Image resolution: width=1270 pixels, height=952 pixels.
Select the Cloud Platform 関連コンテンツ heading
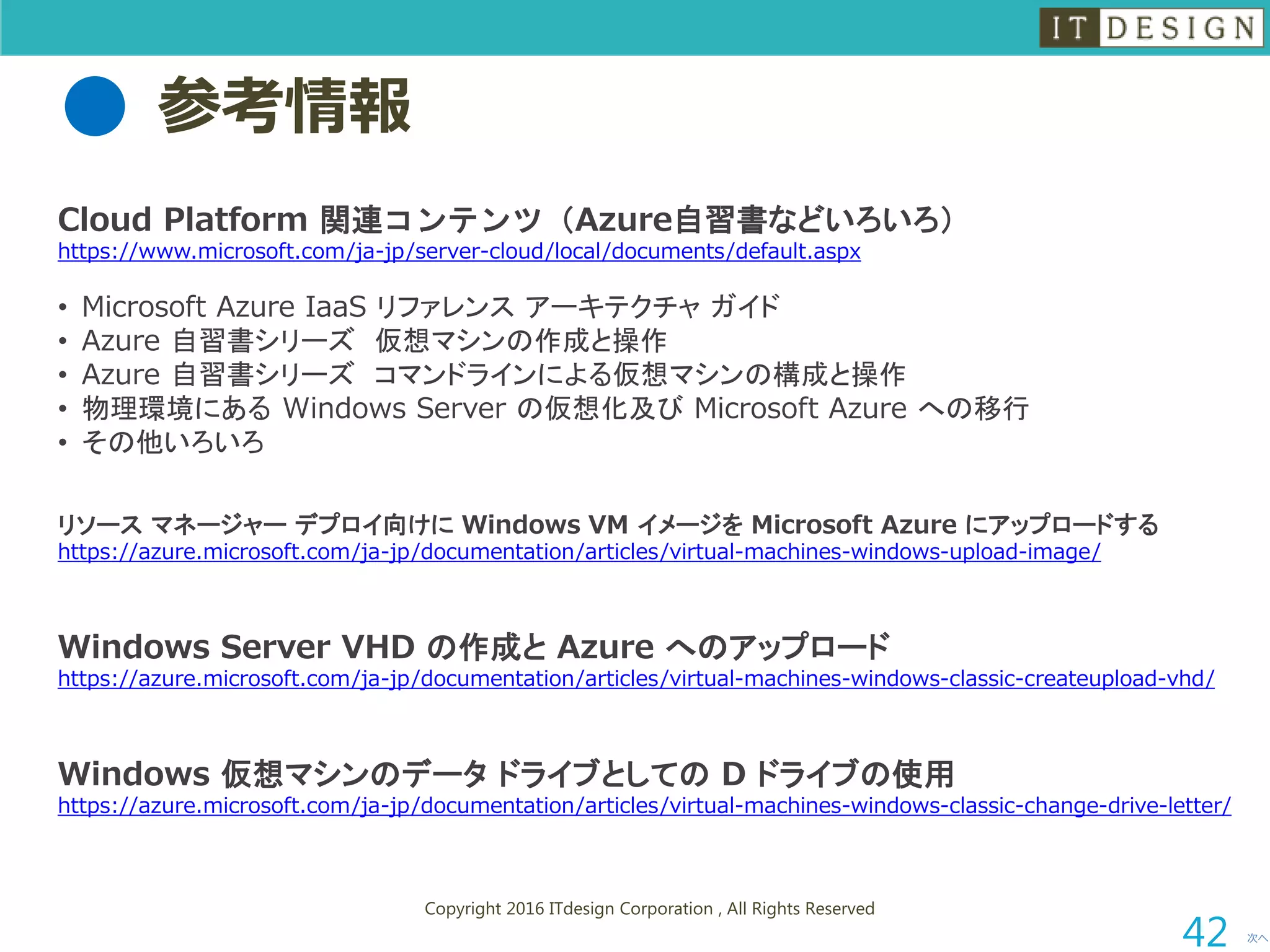pyautogui.click(x=505, y=219)
